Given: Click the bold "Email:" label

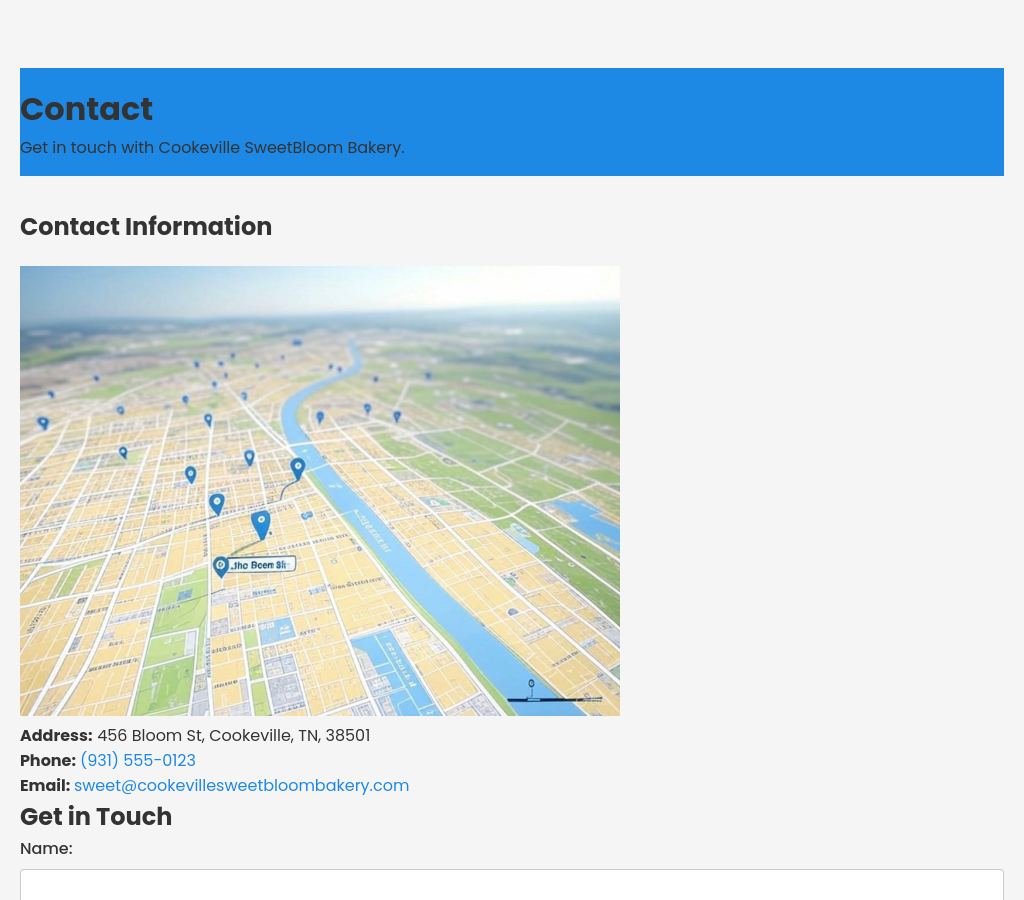Looking at the screenshot, I should (x=45, y=786).
